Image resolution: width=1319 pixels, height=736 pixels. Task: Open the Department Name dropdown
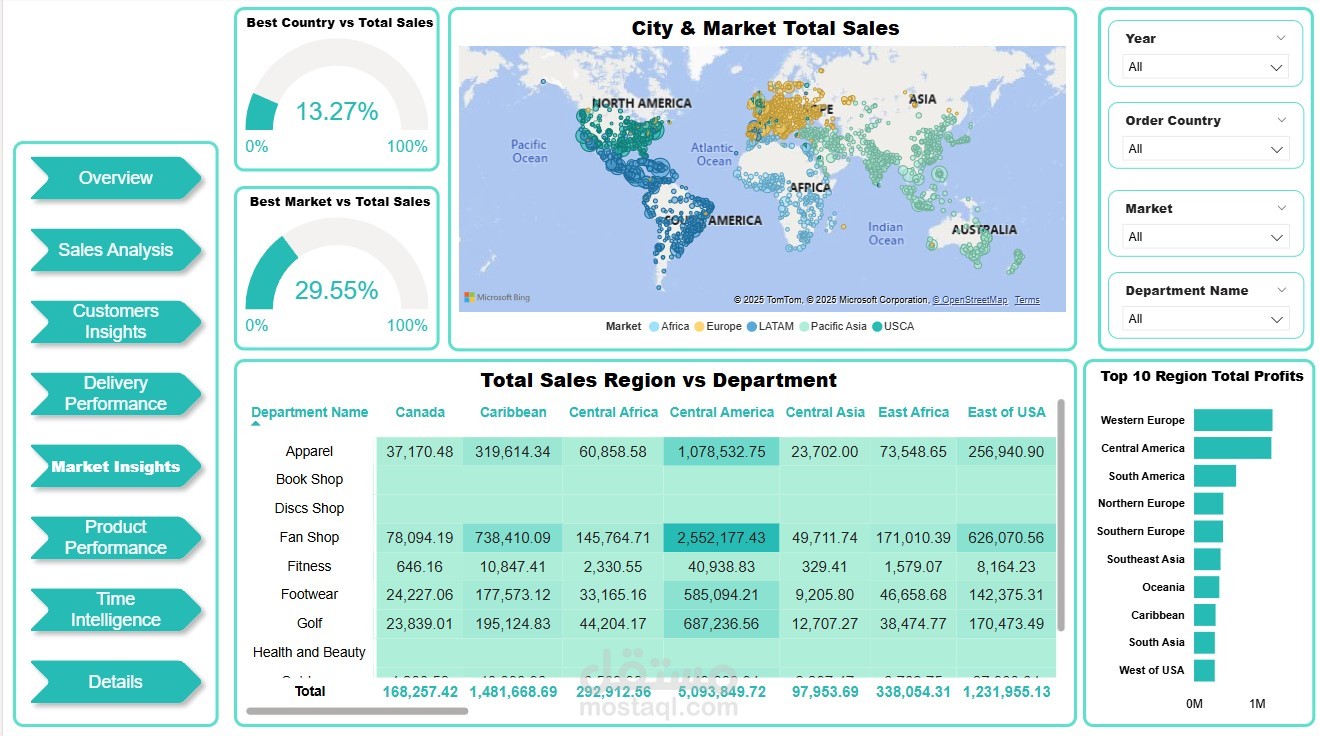pyautogui.click(x=1204, y=319)
